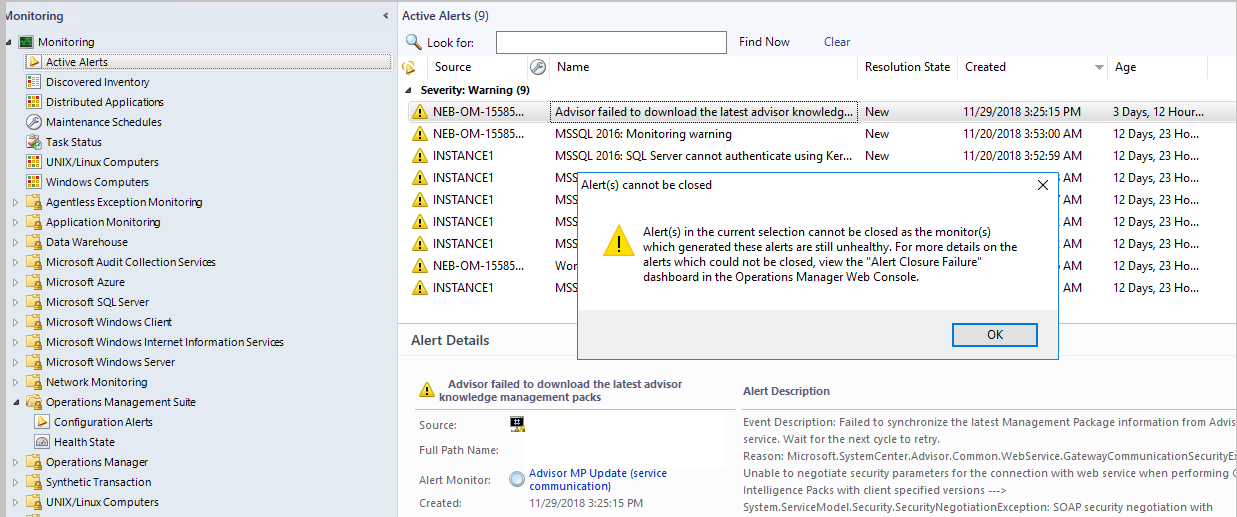Collapse the Operations Management Suite folder
The width and height of the screenshot is (1237, 517).
click(x=15, y=402)
